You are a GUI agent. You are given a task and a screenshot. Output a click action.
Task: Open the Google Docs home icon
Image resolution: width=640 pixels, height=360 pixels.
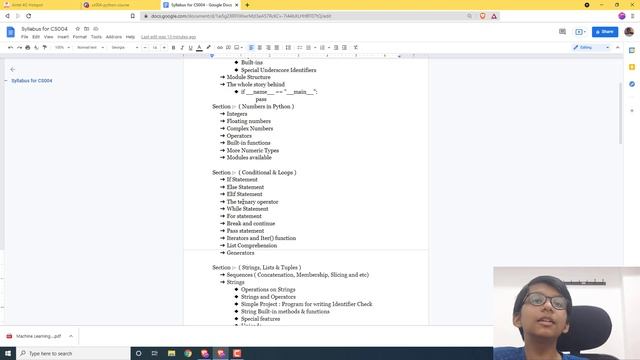click(11, 32)
